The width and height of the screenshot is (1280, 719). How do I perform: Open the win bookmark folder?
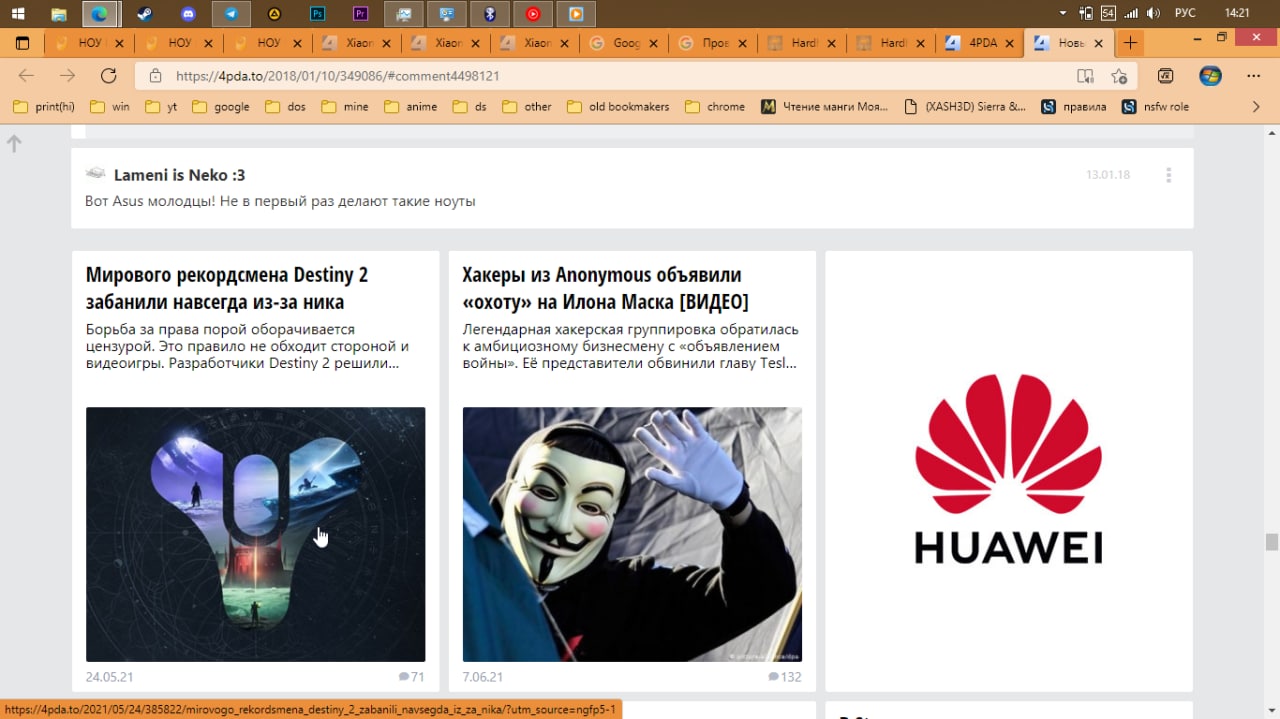[x=110, y=106]
